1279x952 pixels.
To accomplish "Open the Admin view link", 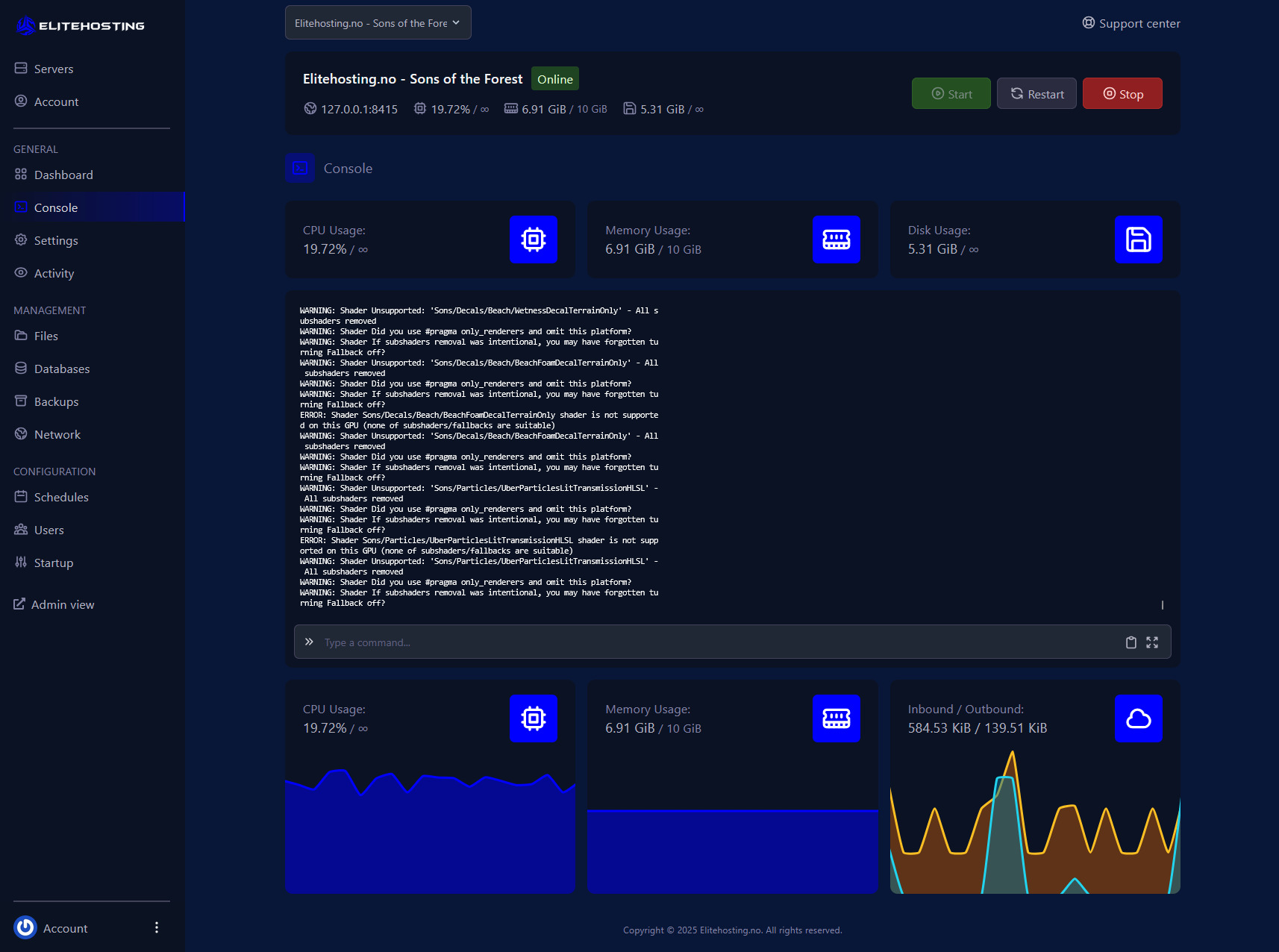I will point(63,604).
